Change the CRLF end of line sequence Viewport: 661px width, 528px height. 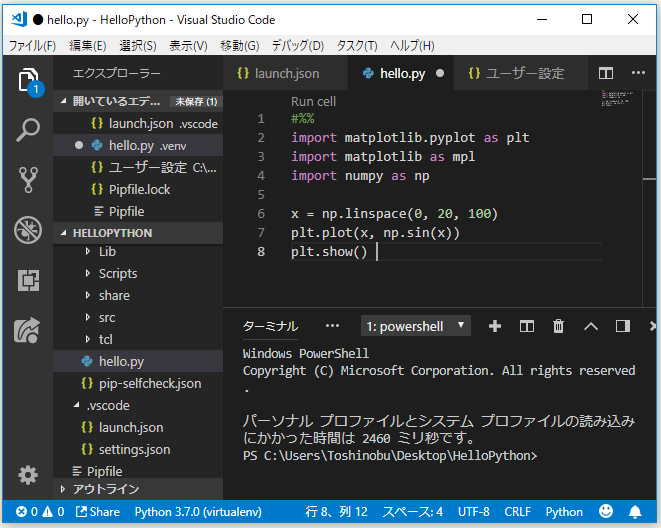coord(517,512)
